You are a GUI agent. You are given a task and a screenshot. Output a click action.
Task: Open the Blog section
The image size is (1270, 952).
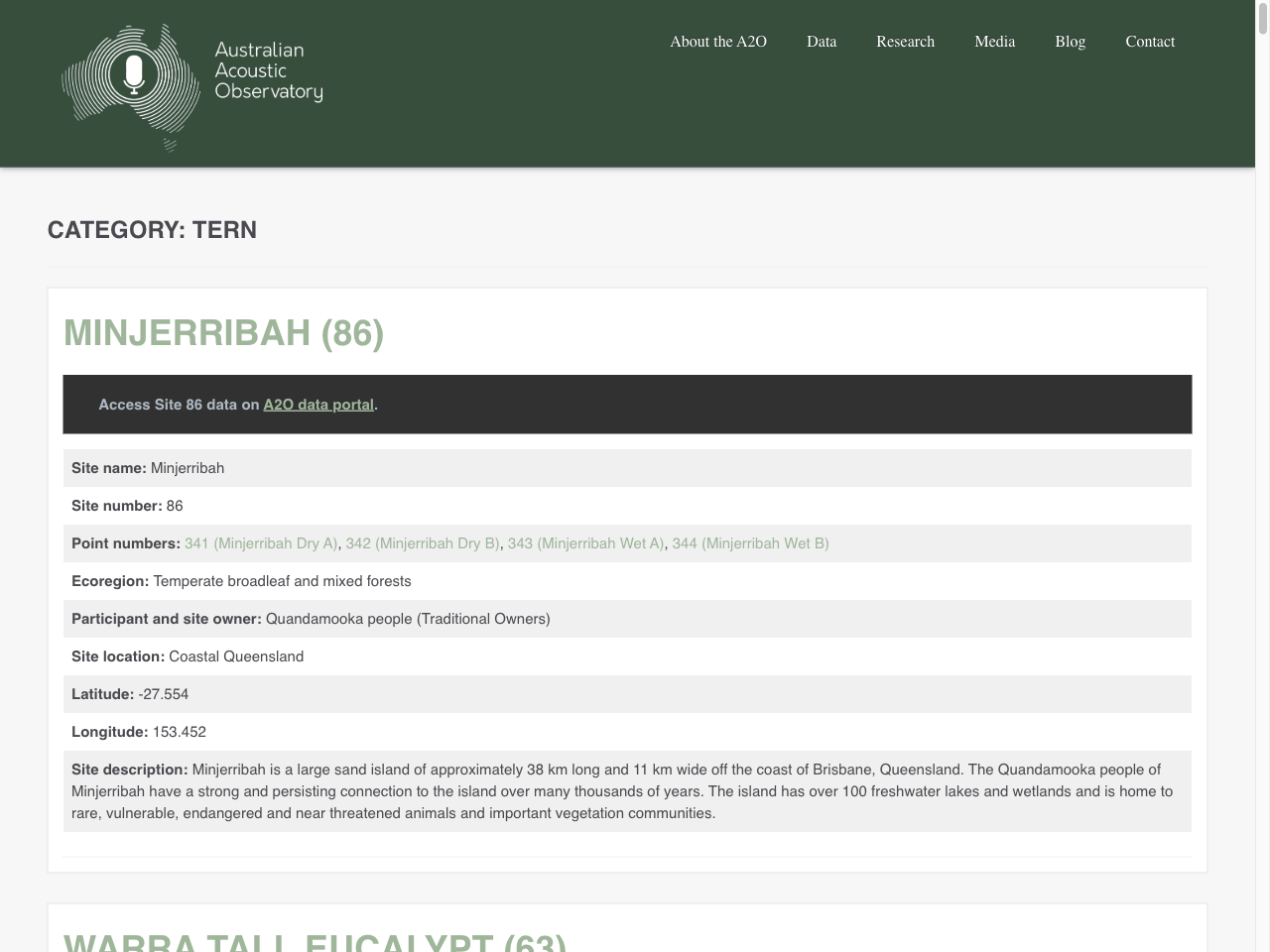point(1070,42)
